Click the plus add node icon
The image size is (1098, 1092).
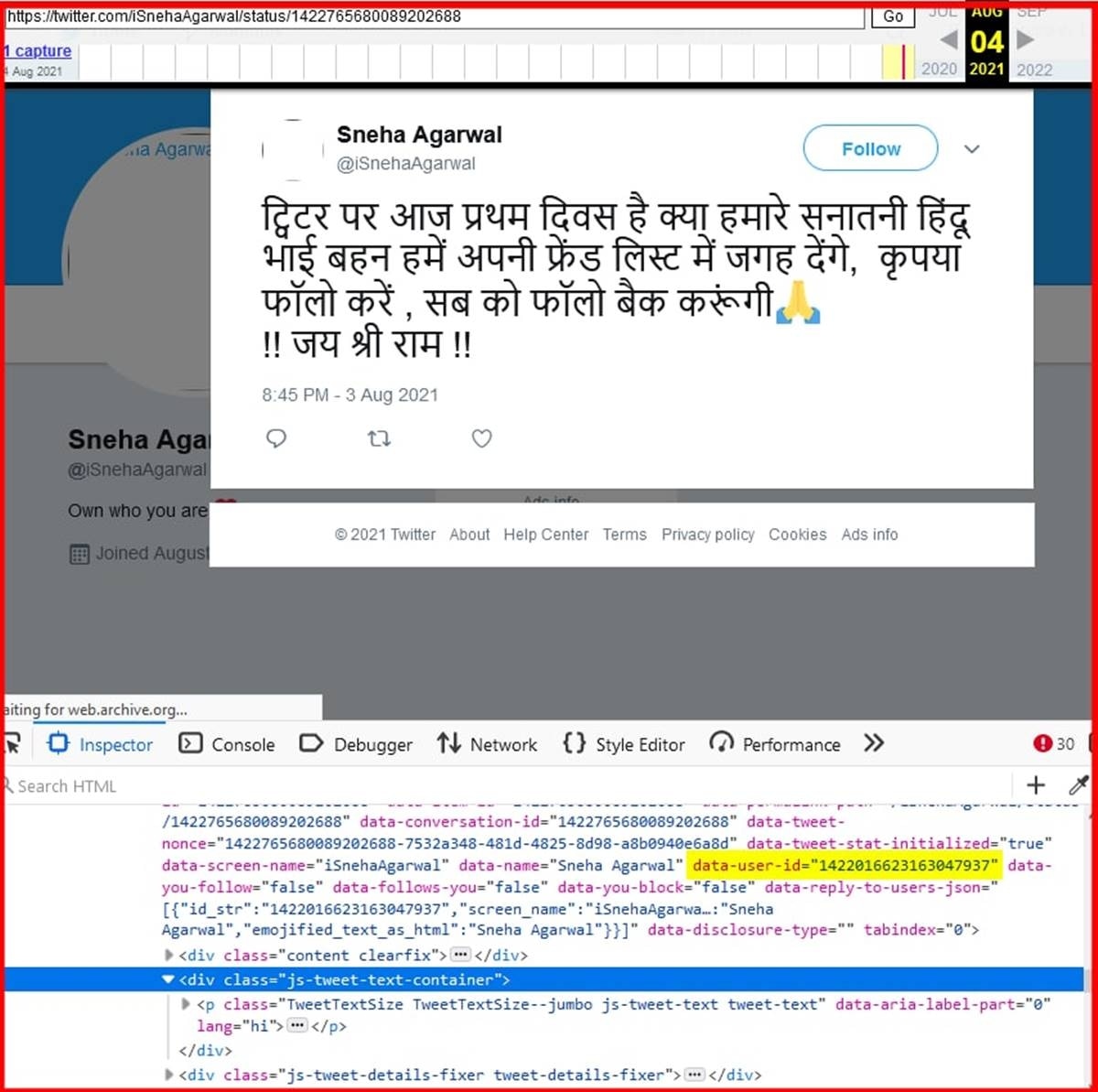coord(1036,784)
